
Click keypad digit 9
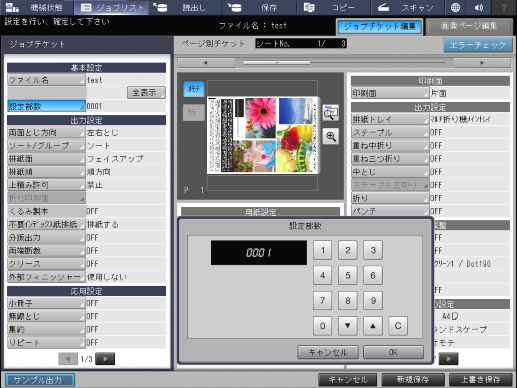coord(373,300)
